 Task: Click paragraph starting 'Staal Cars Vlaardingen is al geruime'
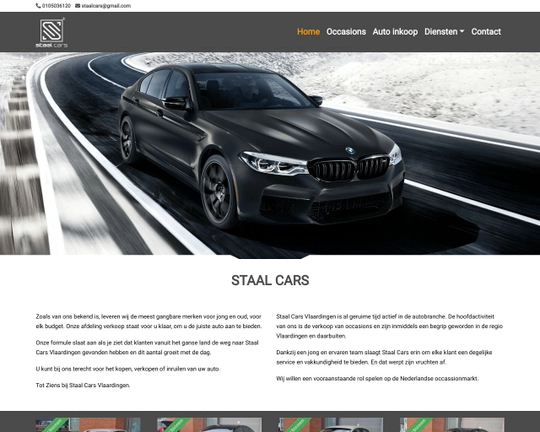[390, 326]
